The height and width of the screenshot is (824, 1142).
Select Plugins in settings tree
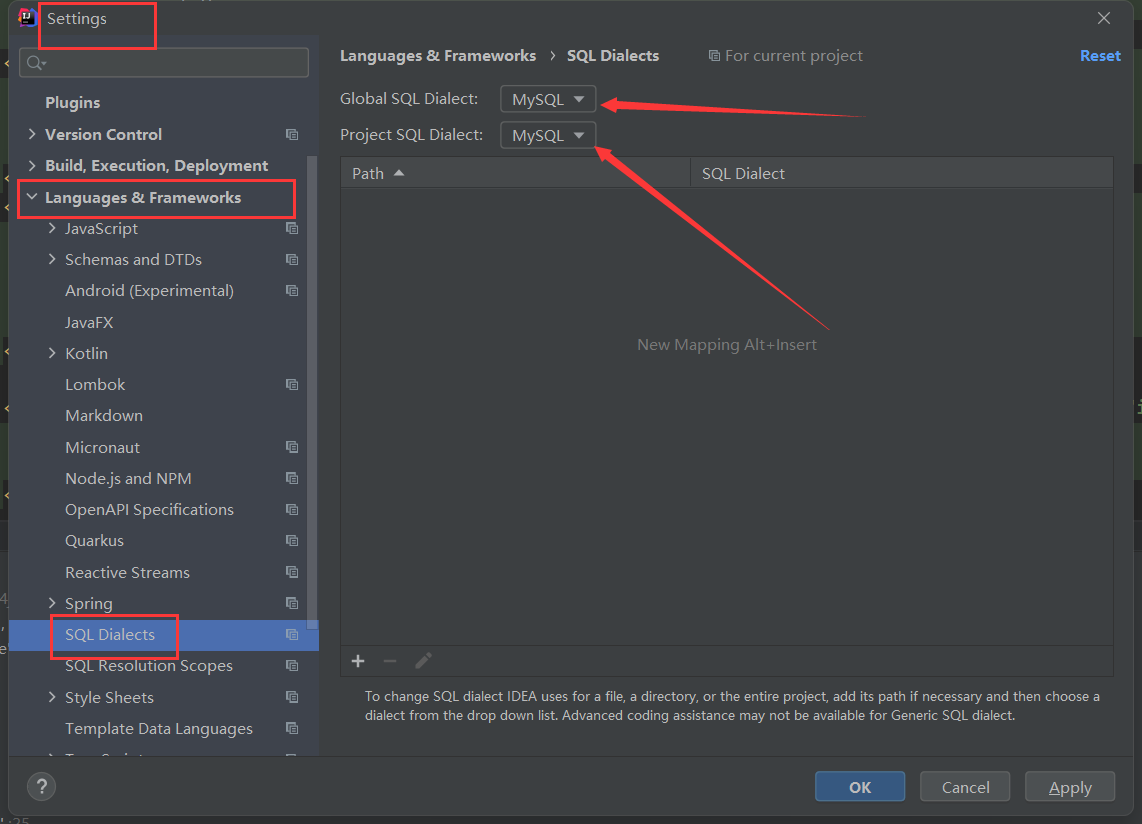[73, 103]
